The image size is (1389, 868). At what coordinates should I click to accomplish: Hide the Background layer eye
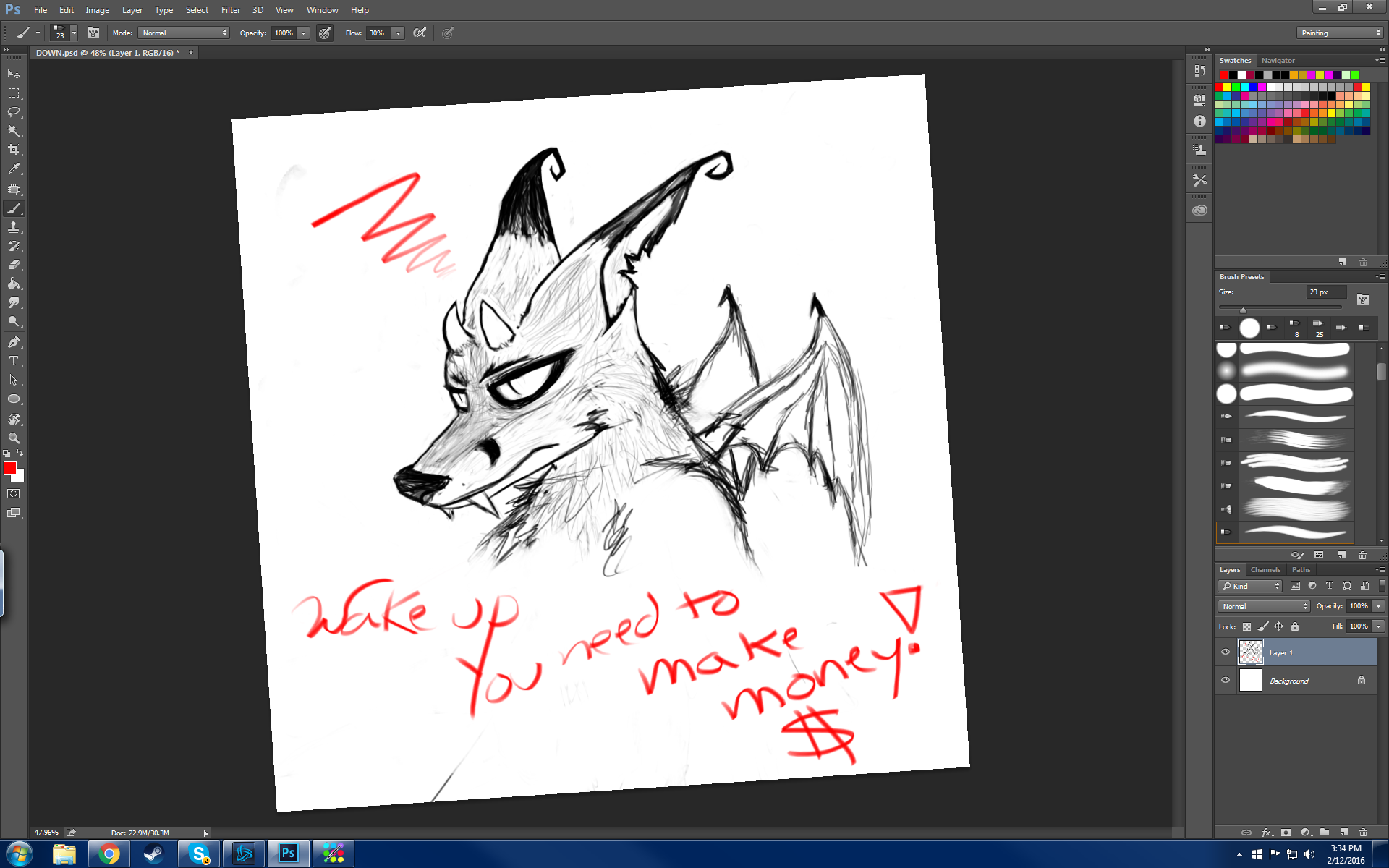1226,680
